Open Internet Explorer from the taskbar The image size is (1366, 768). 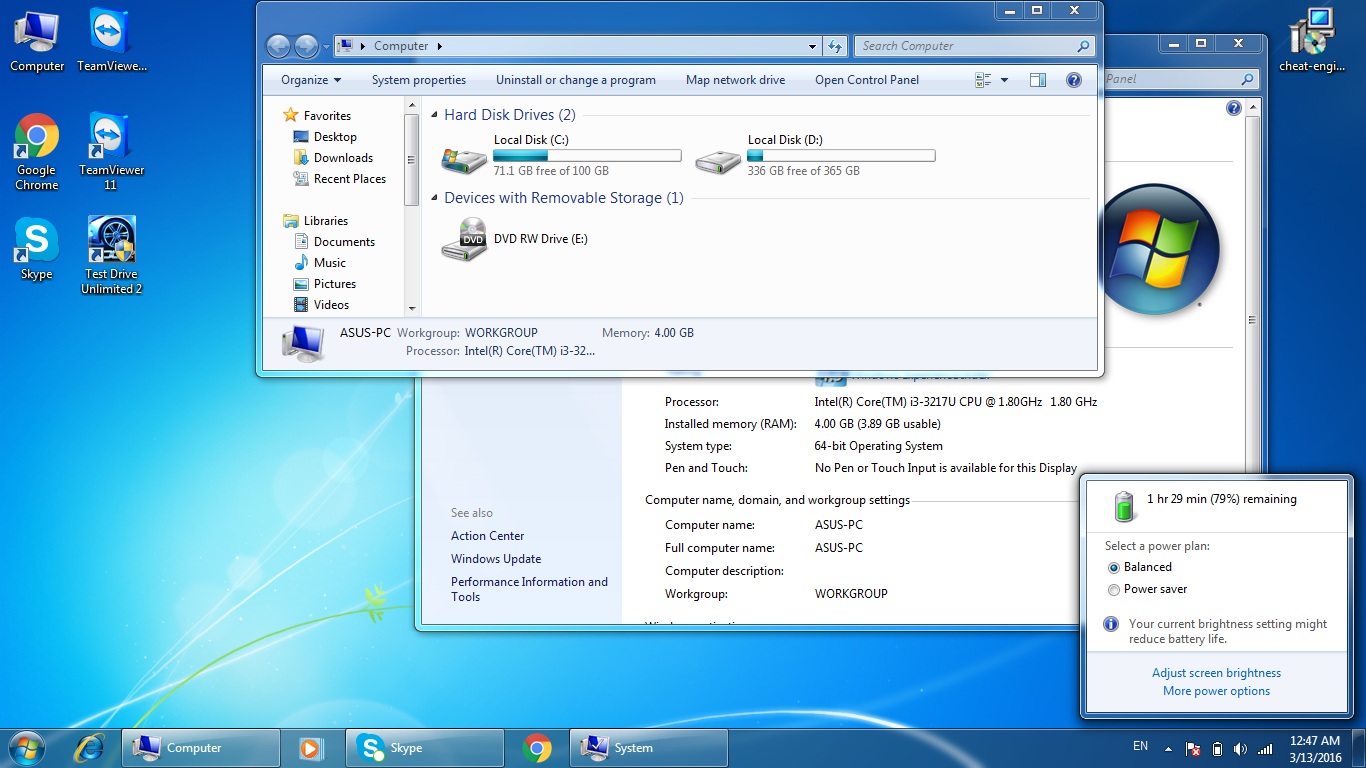click(89, 747)
